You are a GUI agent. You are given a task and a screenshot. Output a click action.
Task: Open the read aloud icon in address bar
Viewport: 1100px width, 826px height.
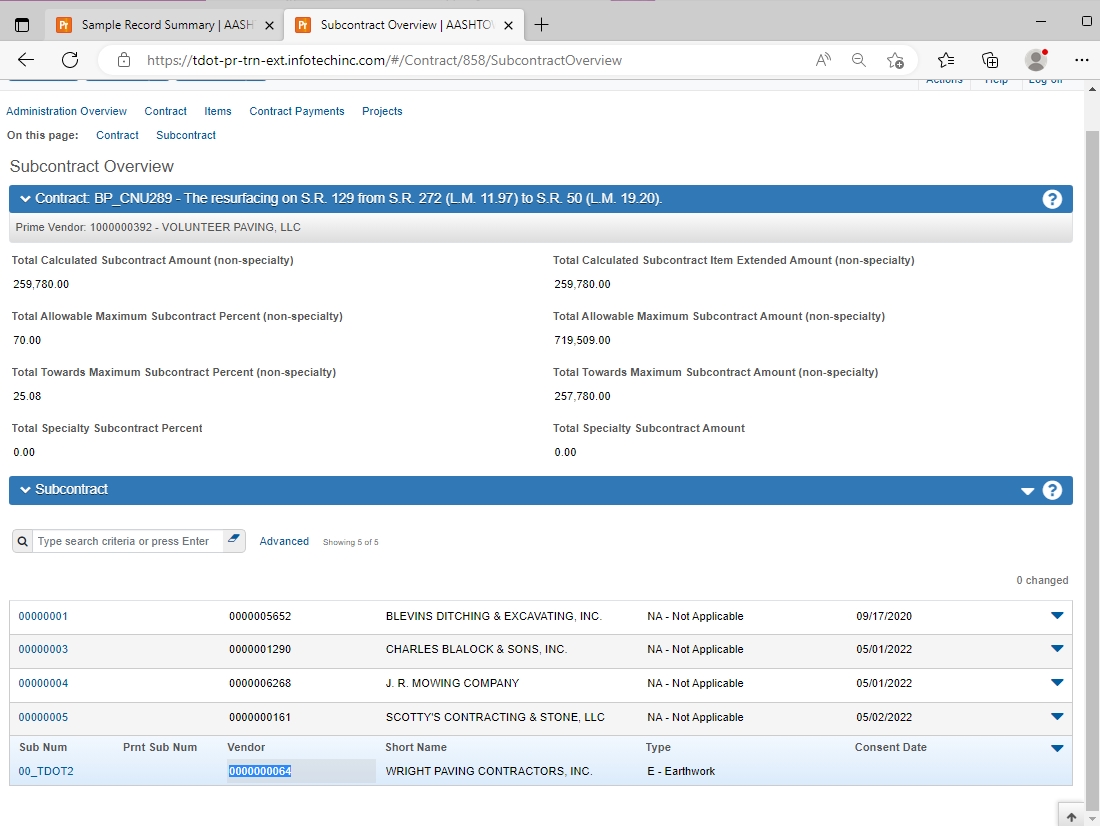pyautogui.click(x=824, y=60)
